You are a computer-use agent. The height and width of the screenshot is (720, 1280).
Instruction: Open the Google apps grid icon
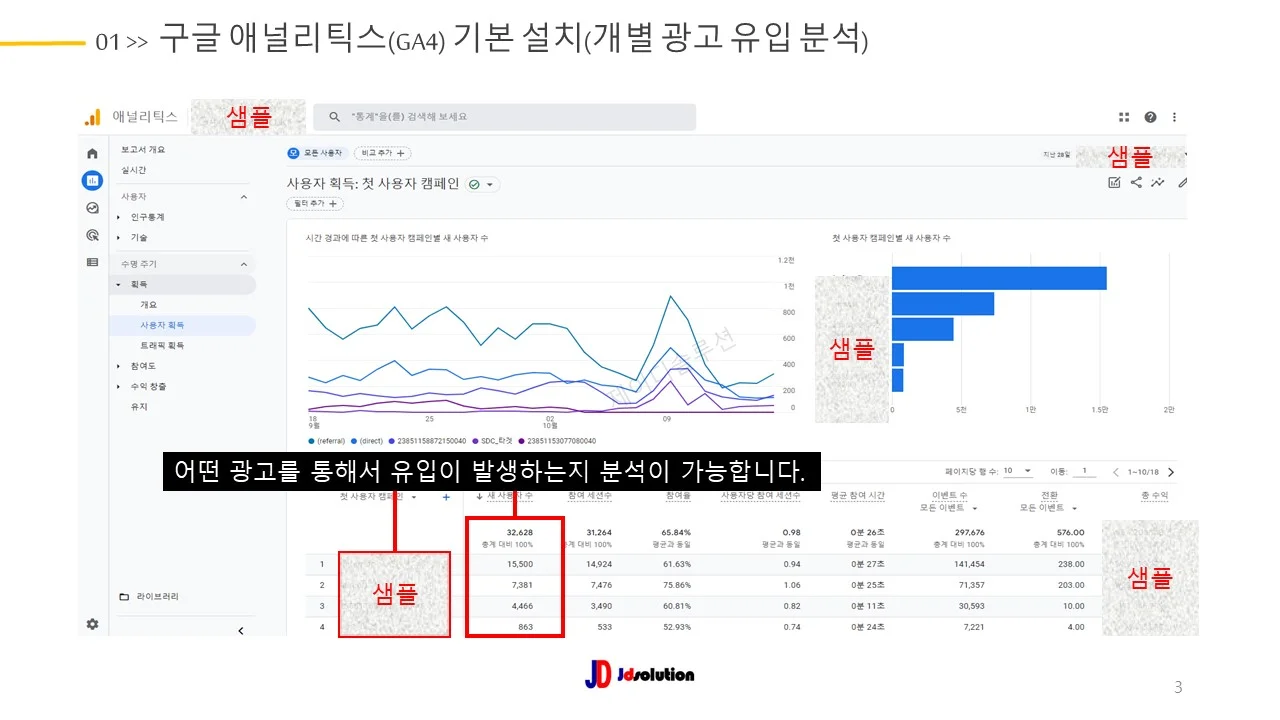click(1124, 117)
